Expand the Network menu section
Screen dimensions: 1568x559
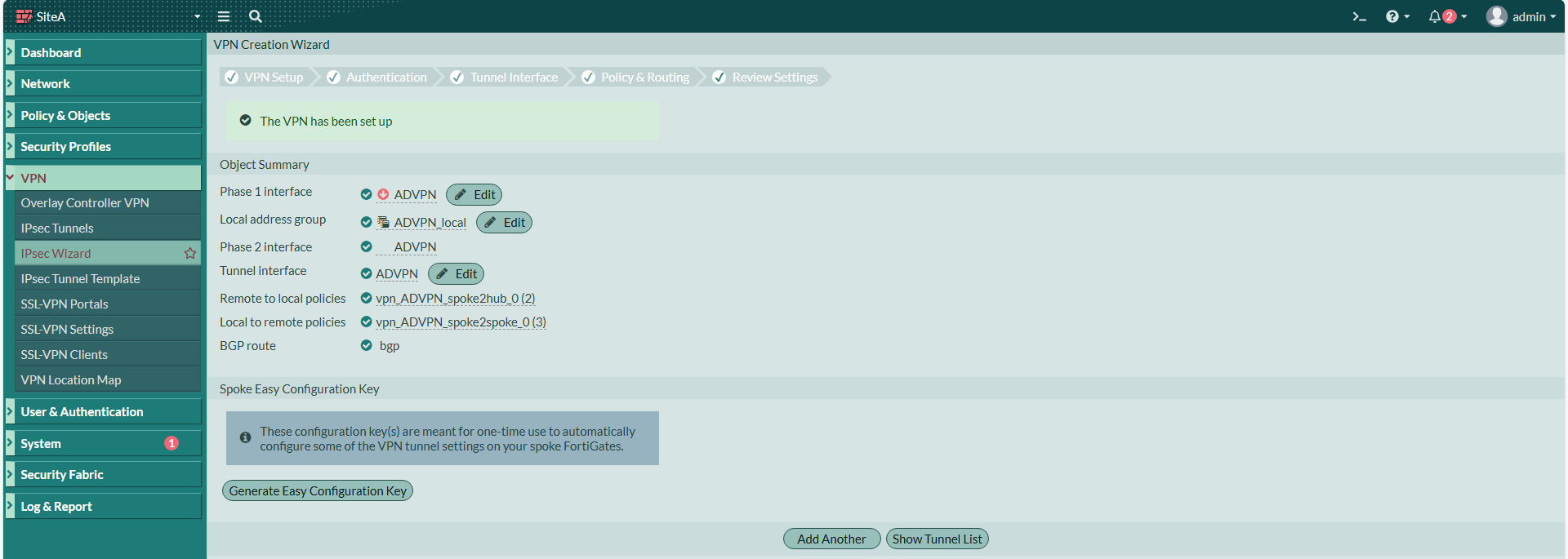(x=103, y=83)
